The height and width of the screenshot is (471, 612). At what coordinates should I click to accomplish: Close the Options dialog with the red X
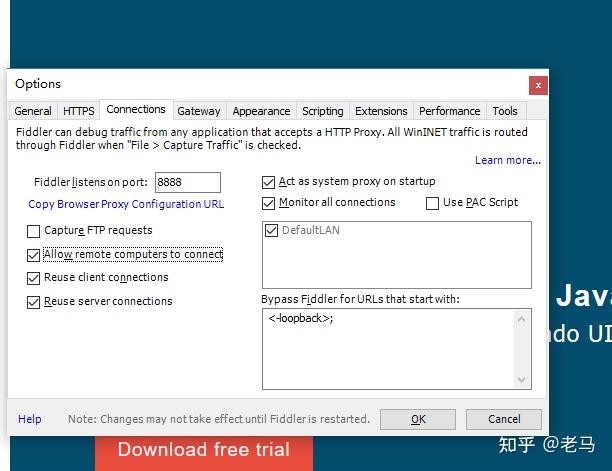pyautogui.click(x=538, y=85)
